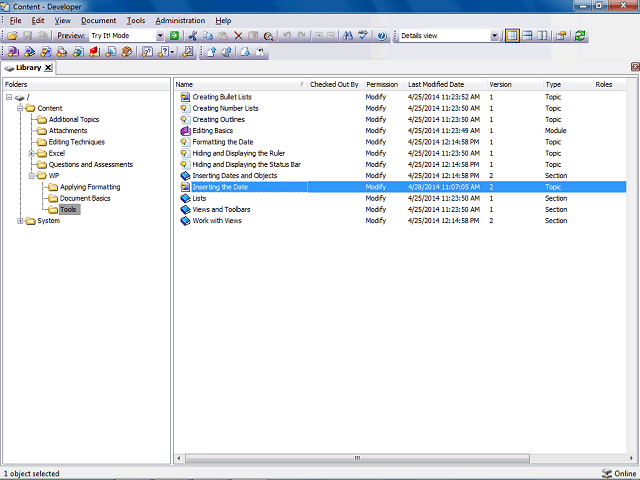Click the green refresh arrows icon
Viewport: 640px width, 480px height.
coord(580,36)
